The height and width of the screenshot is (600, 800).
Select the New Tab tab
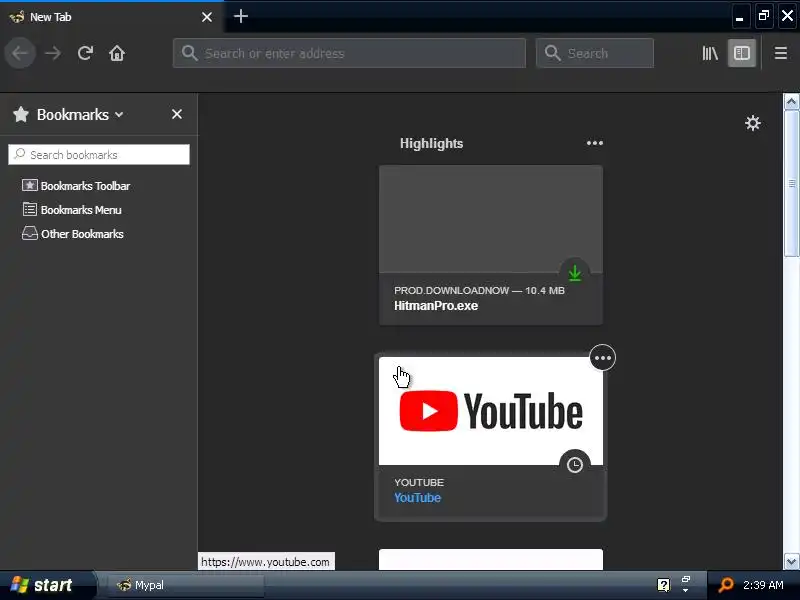[112, 17]
